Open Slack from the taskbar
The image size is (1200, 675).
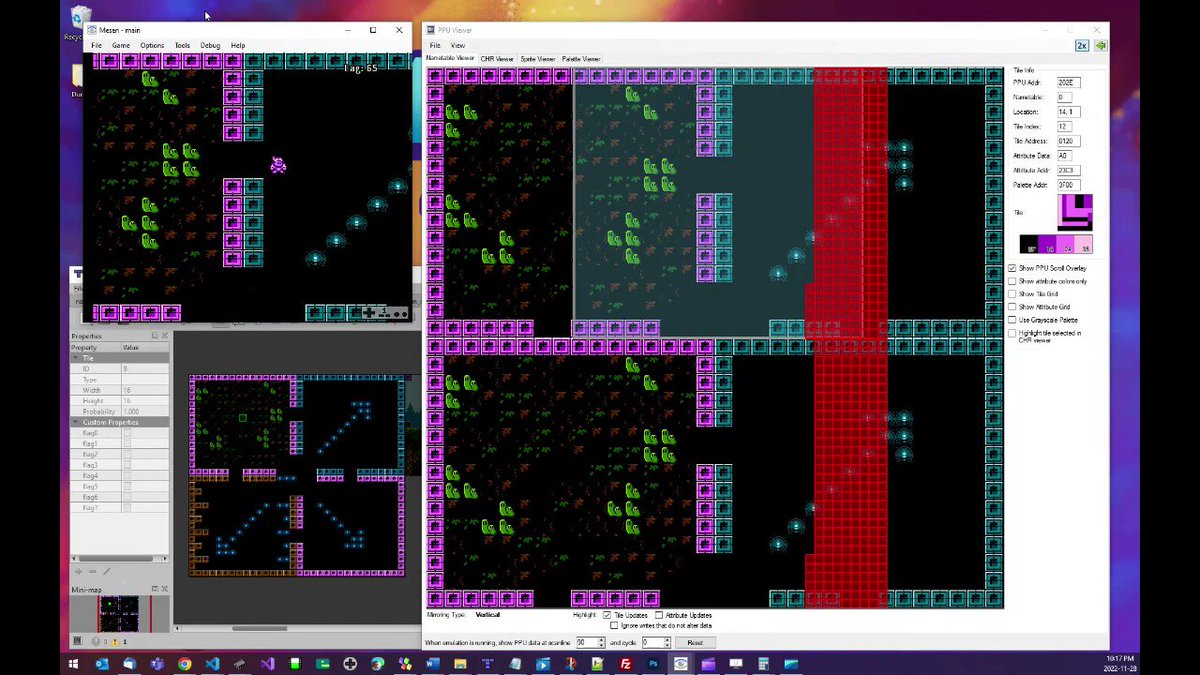[x=405, y=663]
